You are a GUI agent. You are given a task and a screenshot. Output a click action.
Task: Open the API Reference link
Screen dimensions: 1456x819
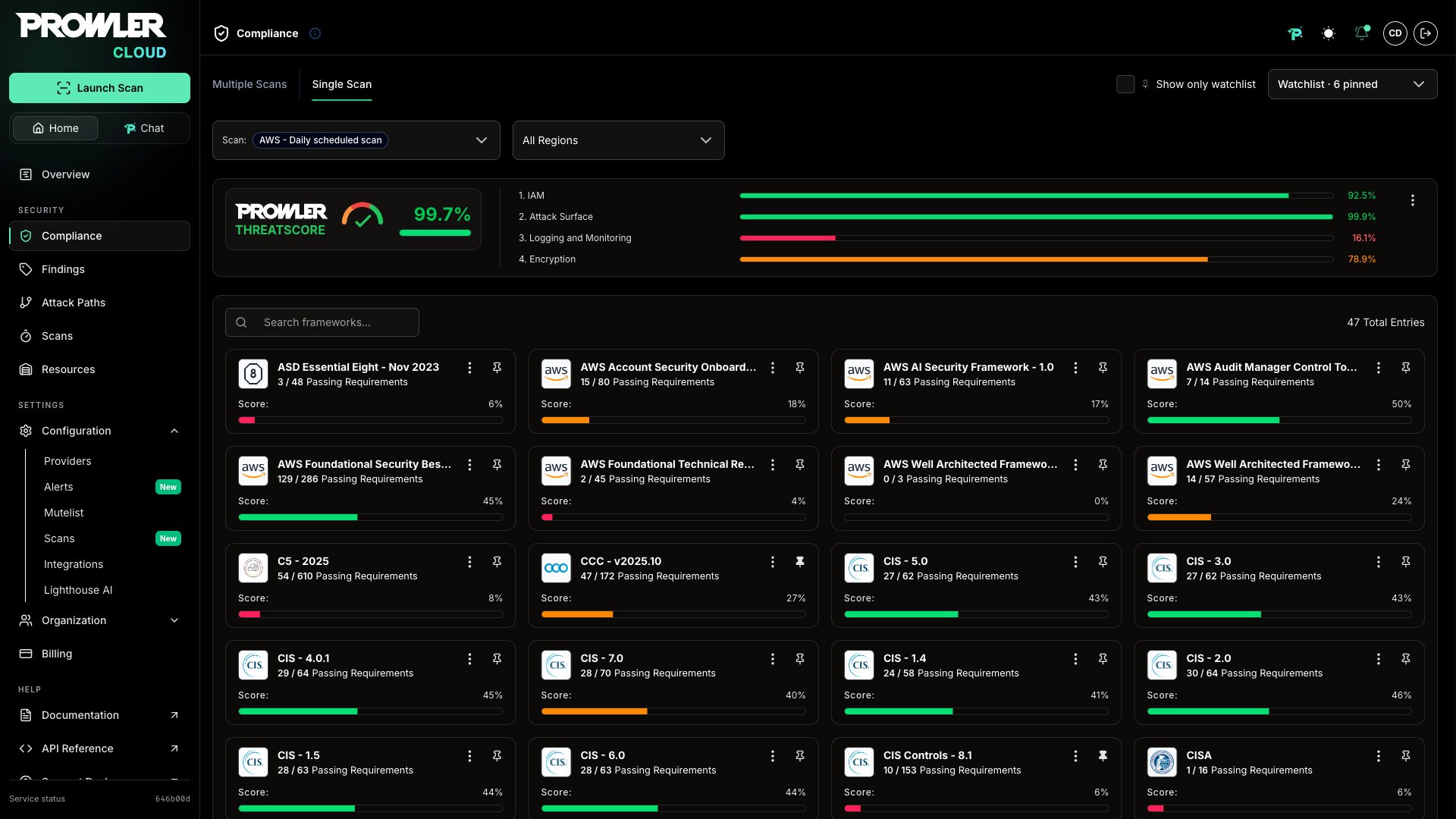click(99, 748)
